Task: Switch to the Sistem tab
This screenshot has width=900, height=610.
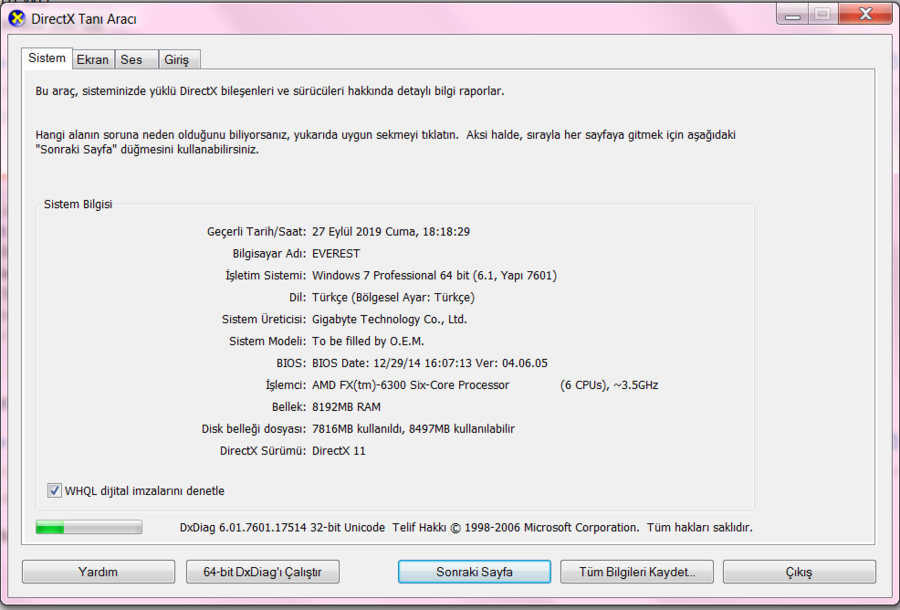Action: 47,59
